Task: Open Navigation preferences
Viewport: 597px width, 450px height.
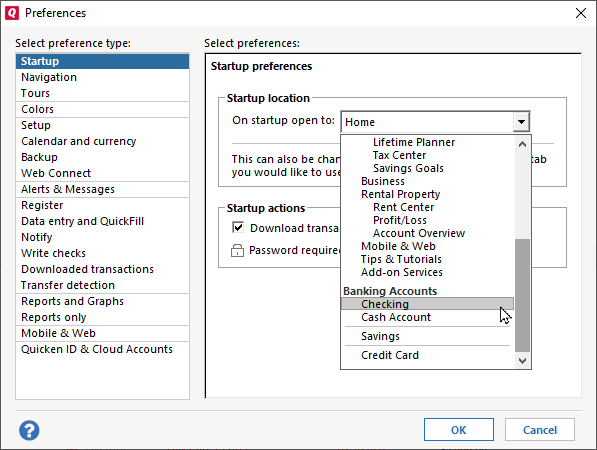Action: point(102,77)
